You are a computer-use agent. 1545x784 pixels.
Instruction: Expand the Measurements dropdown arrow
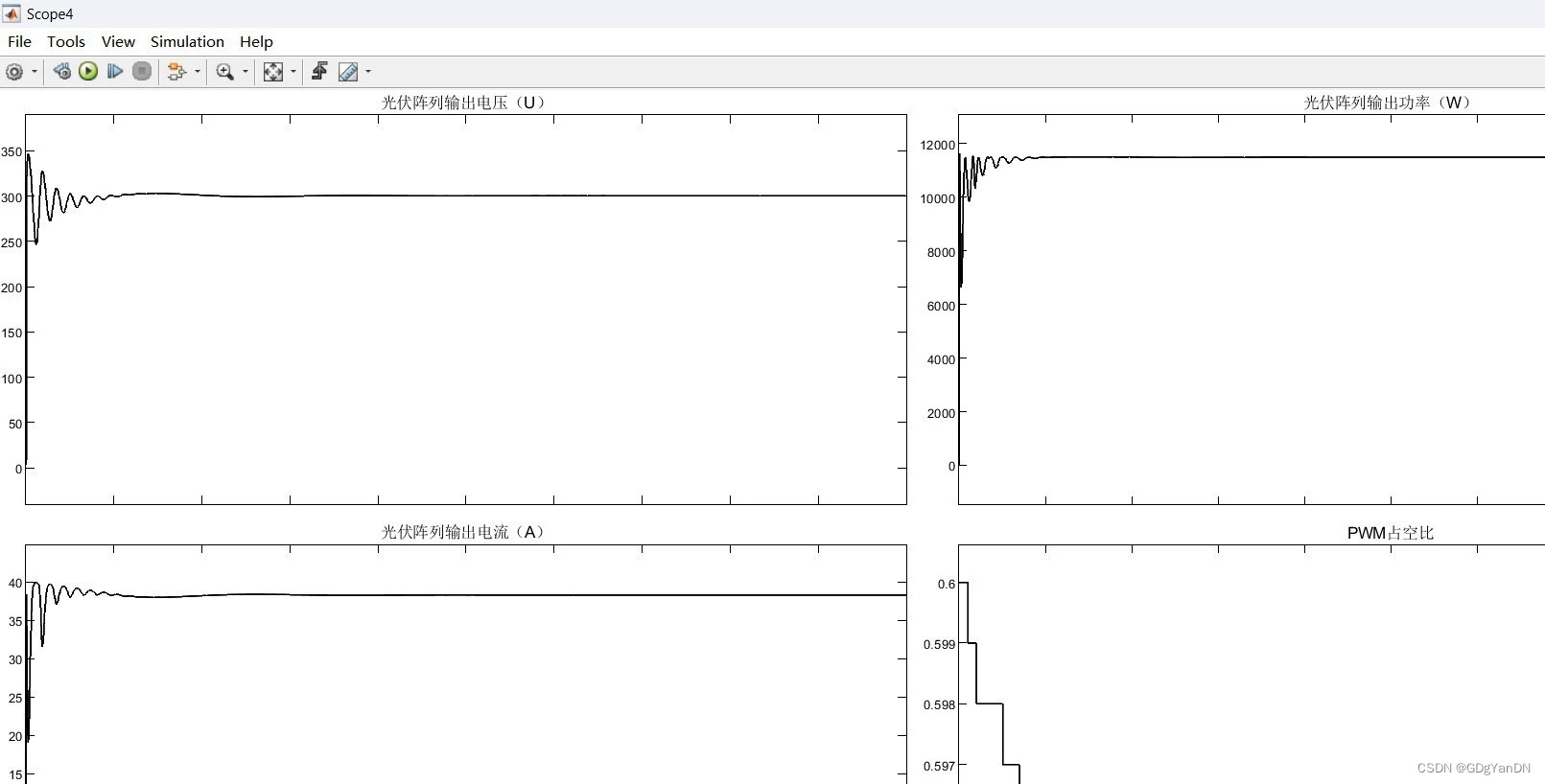(368, 72)
